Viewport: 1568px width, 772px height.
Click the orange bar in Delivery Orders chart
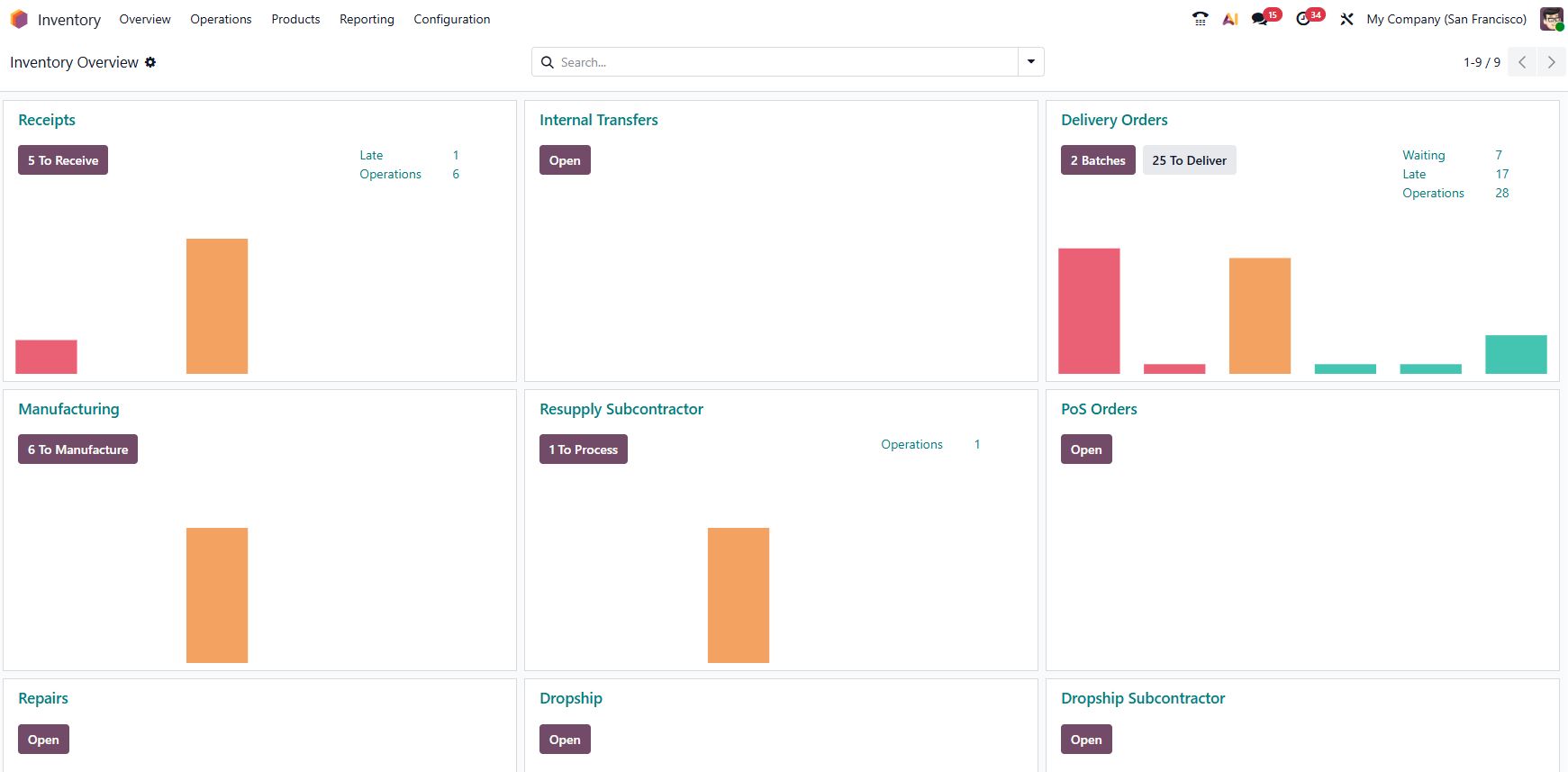pyautogui.click(x=1260, y=316)
